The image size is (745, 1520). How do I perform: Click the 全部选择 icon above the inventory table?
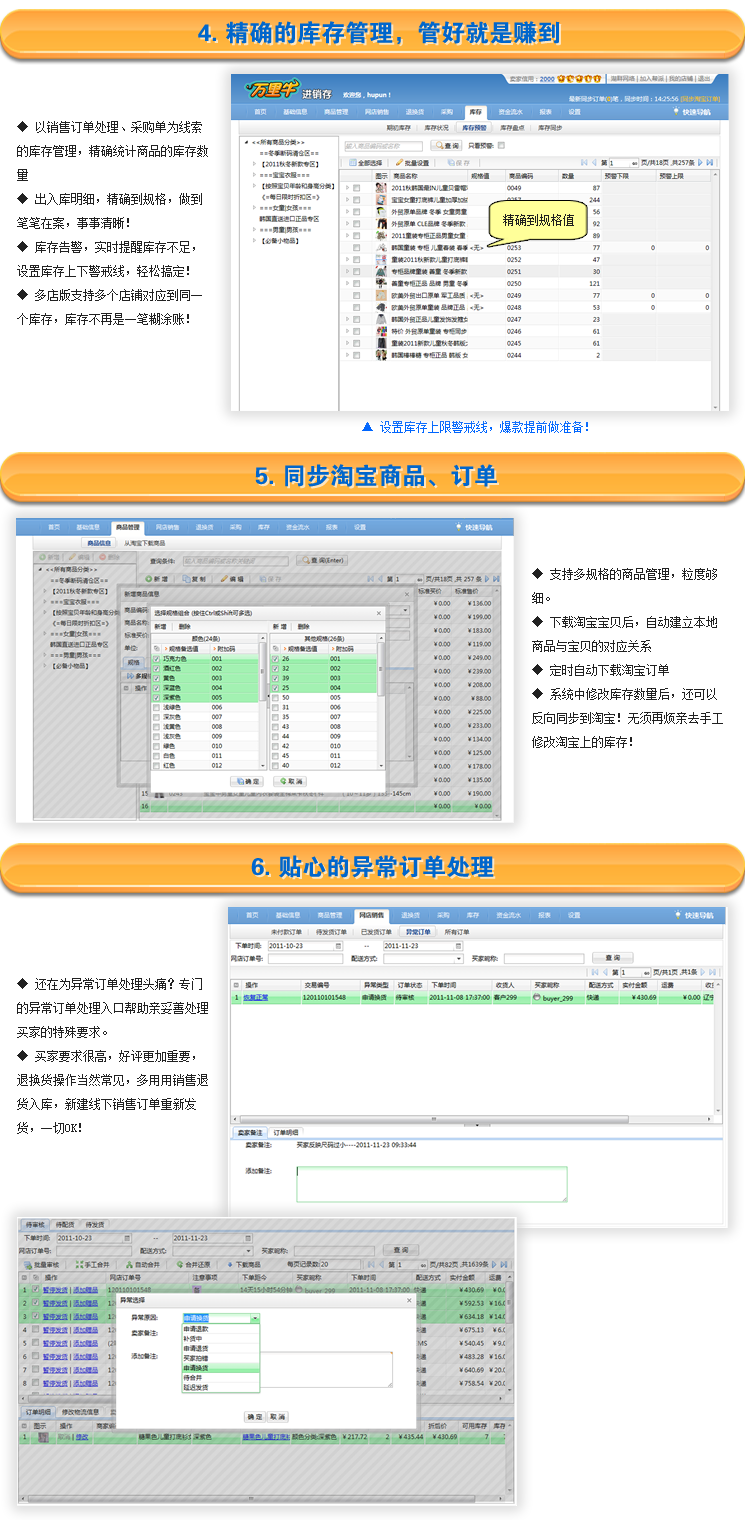pos(353,162)
